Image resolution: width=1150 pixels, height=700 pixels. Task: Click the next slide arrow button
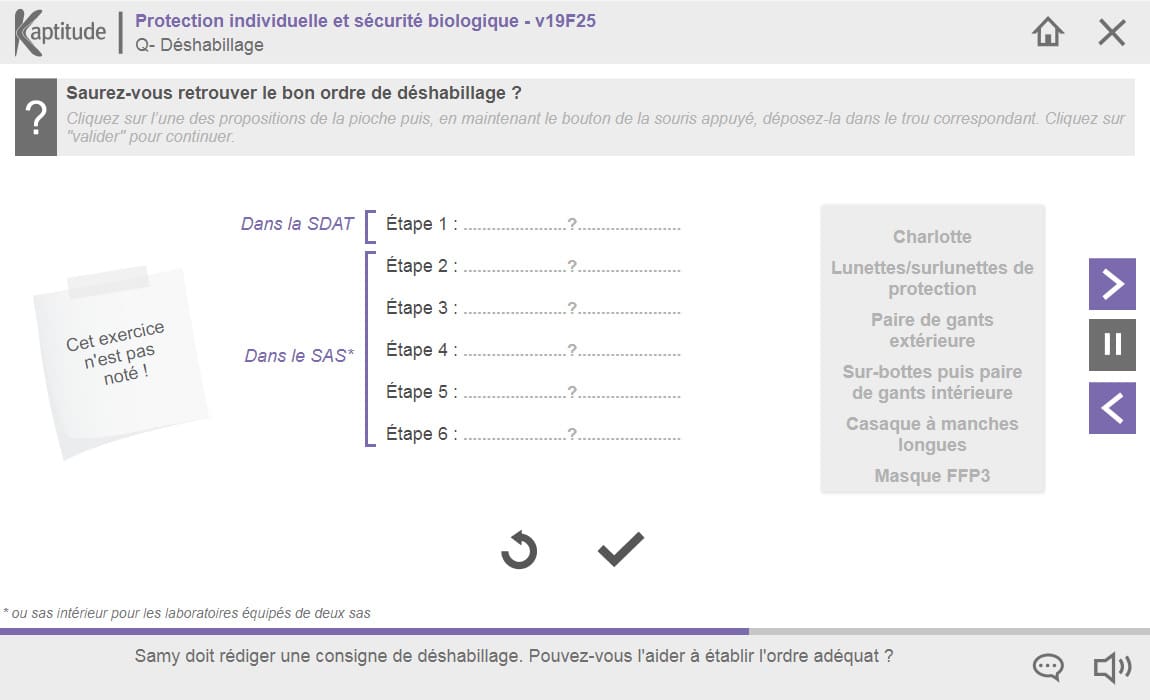(1112, 284)
